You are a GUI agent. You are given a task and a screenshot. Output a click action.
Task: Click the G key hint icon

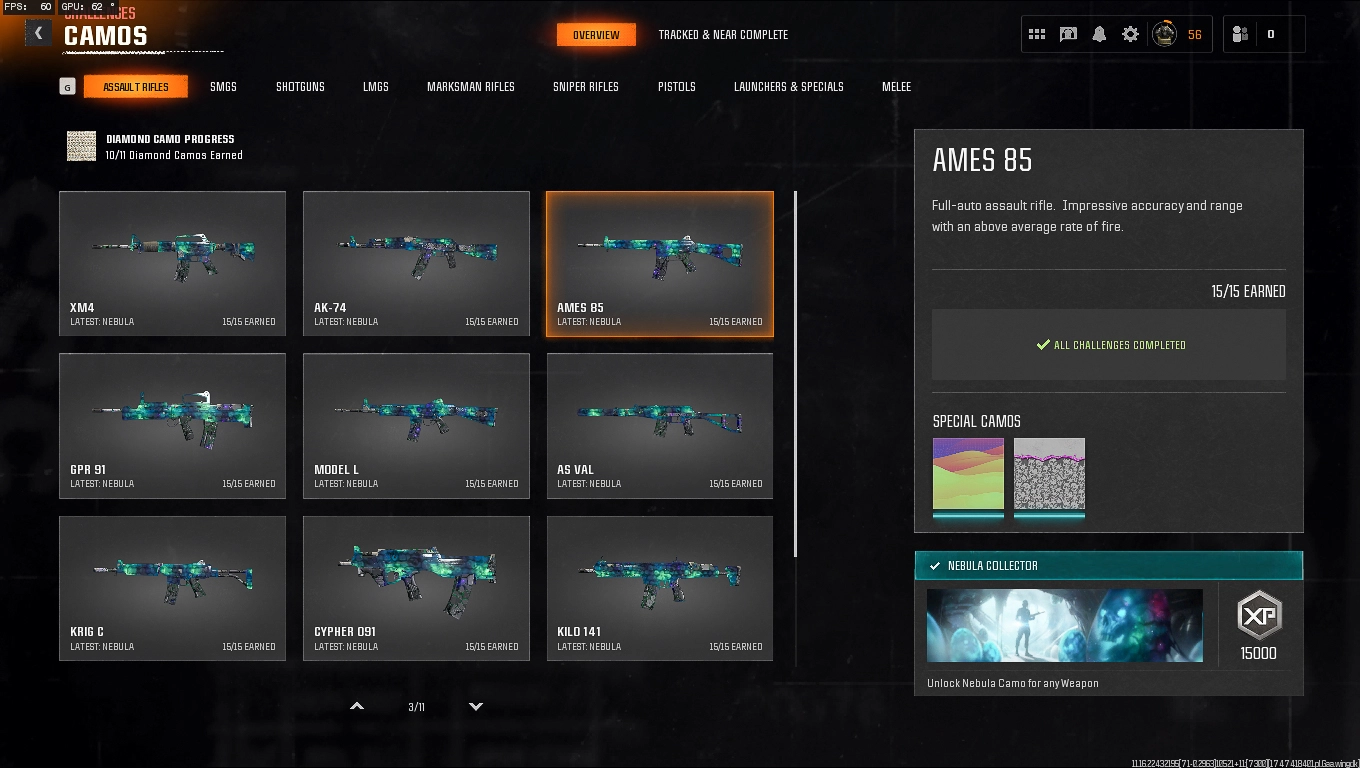point(67,87)
